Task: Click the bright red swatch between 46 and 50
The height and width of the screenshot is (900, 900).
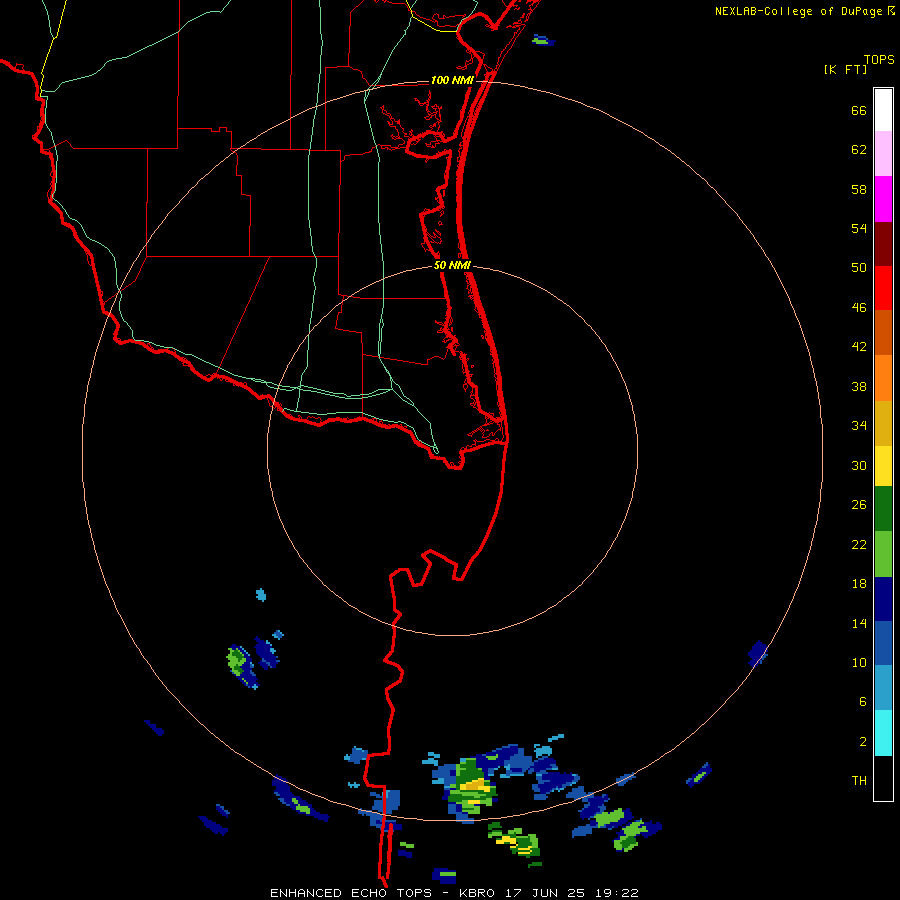Action: click(x=883, y=289)
